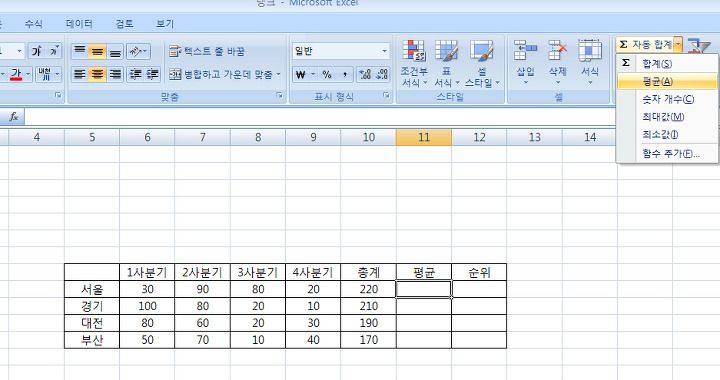Select the empty 평균 cell for 서울
This screenshot has height=380, width=720.
click(x=424, y=289)
